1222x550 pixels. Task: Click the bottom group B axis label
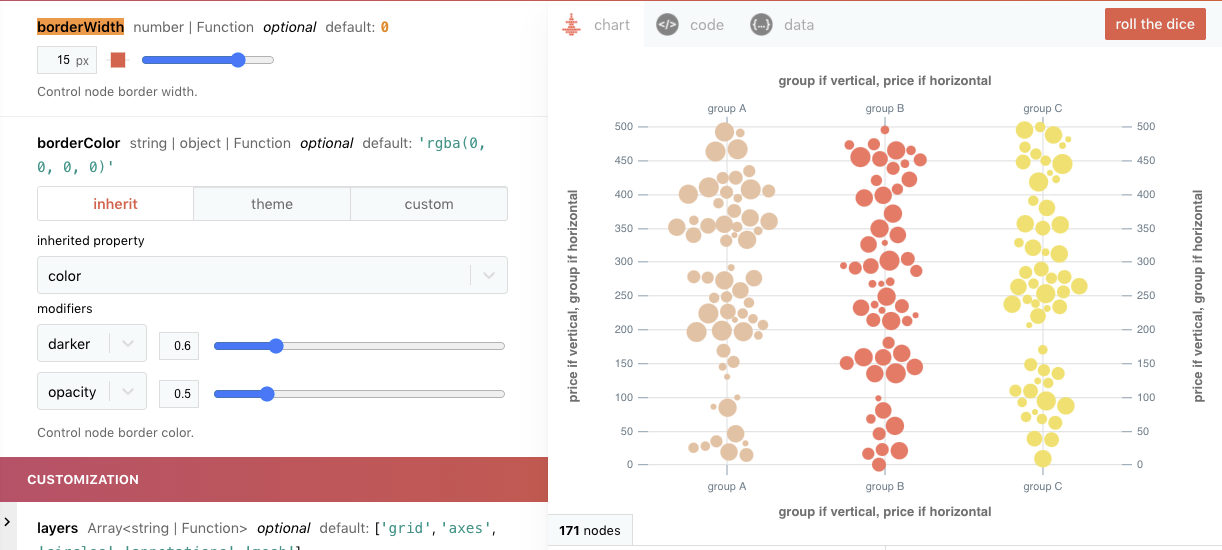coord(885,486)
